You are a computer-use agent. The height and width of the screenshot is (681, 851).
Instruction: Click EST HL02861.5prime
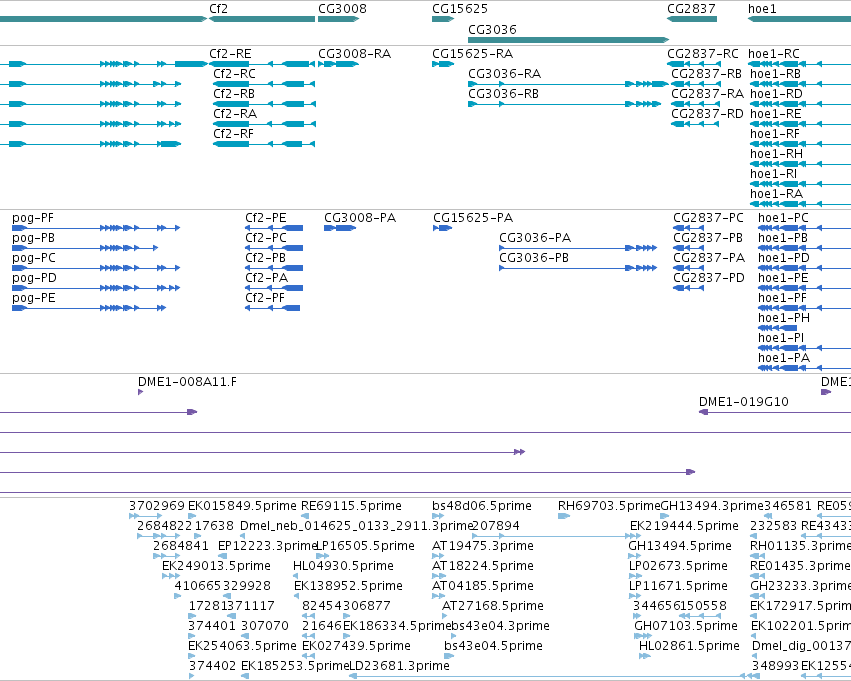[689, 646]
